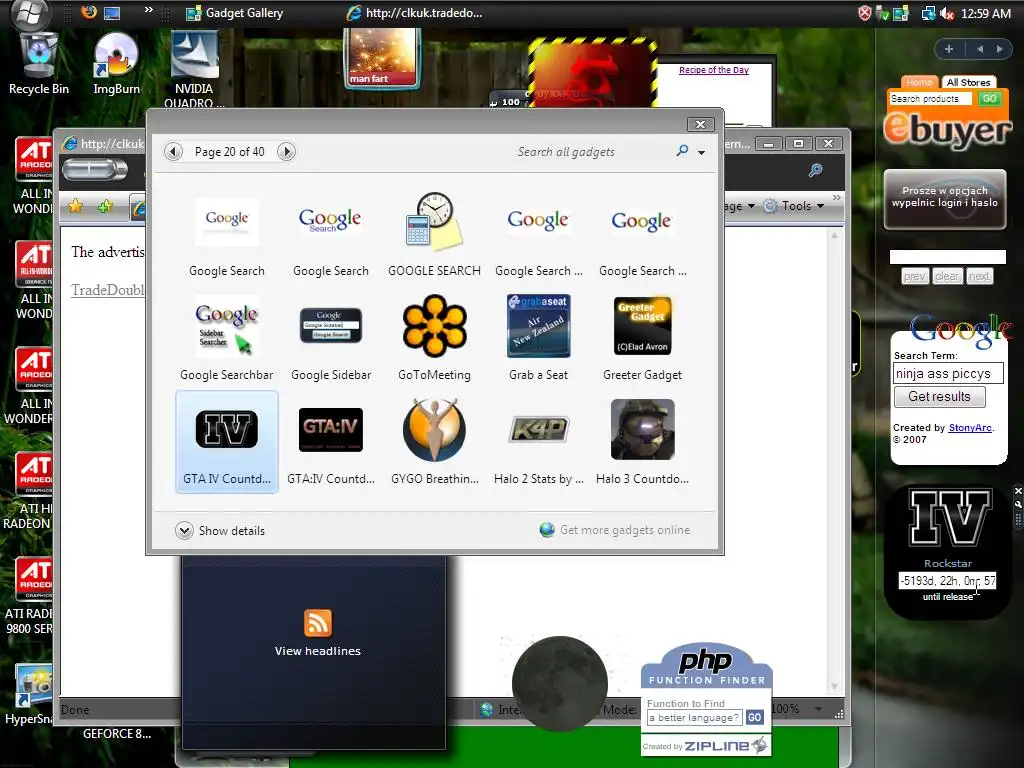Click the add gadgets plus button on sidebar

949,49
